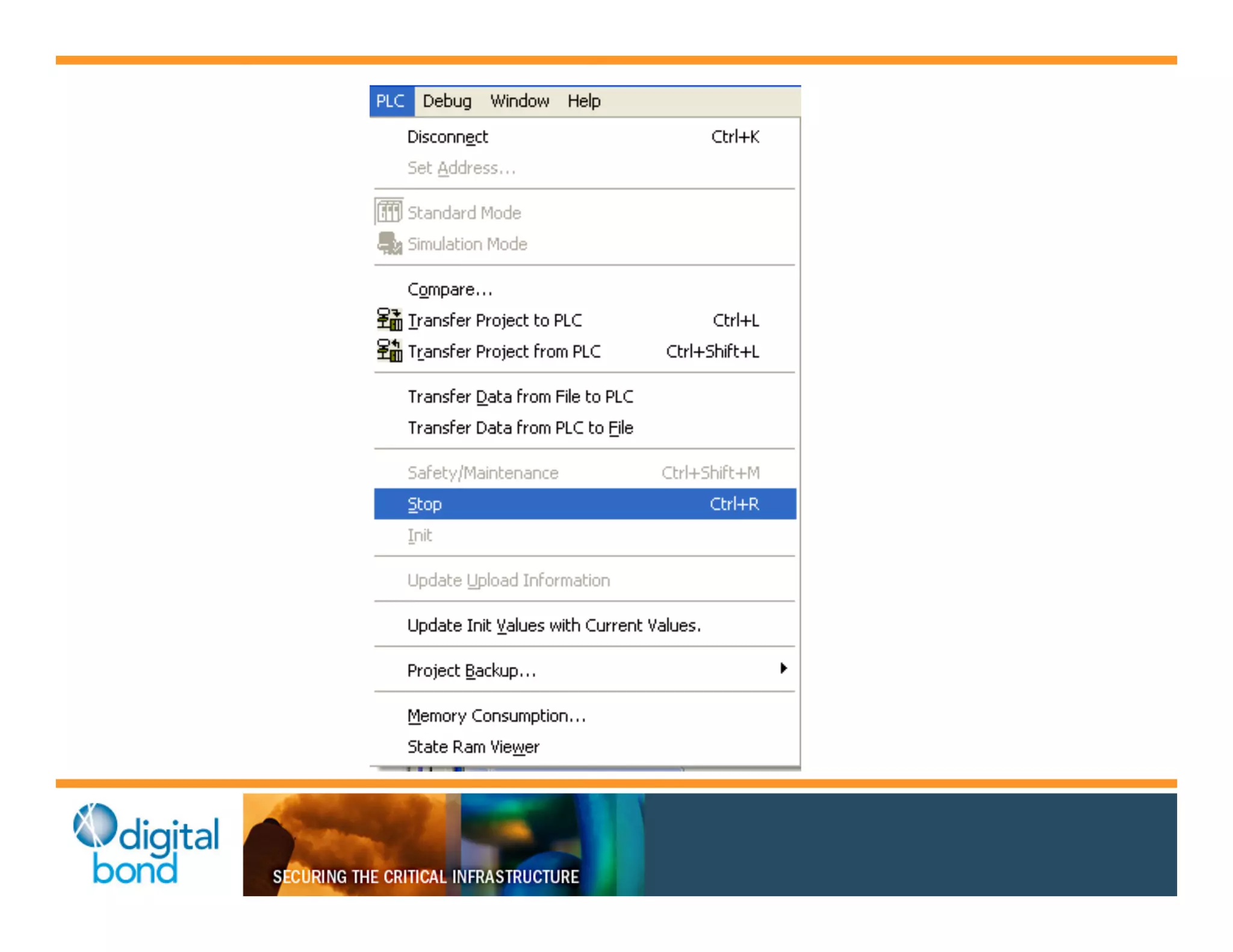Screen dimensions: 1233x952
Task: Choose the Compare... menu entry
Action: (x=450, y=290)
